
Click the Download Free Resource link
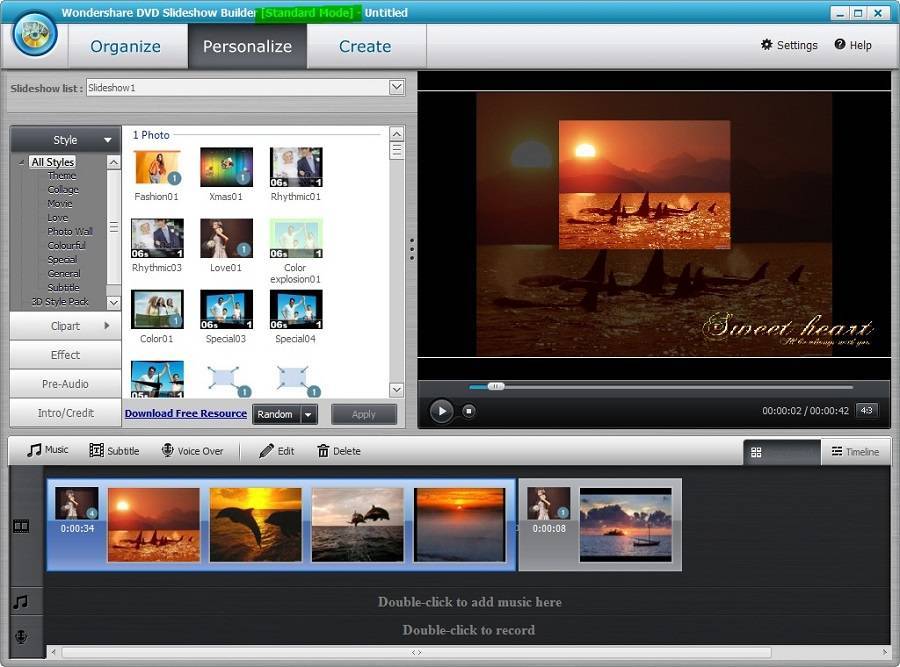(x=186, y=414)
